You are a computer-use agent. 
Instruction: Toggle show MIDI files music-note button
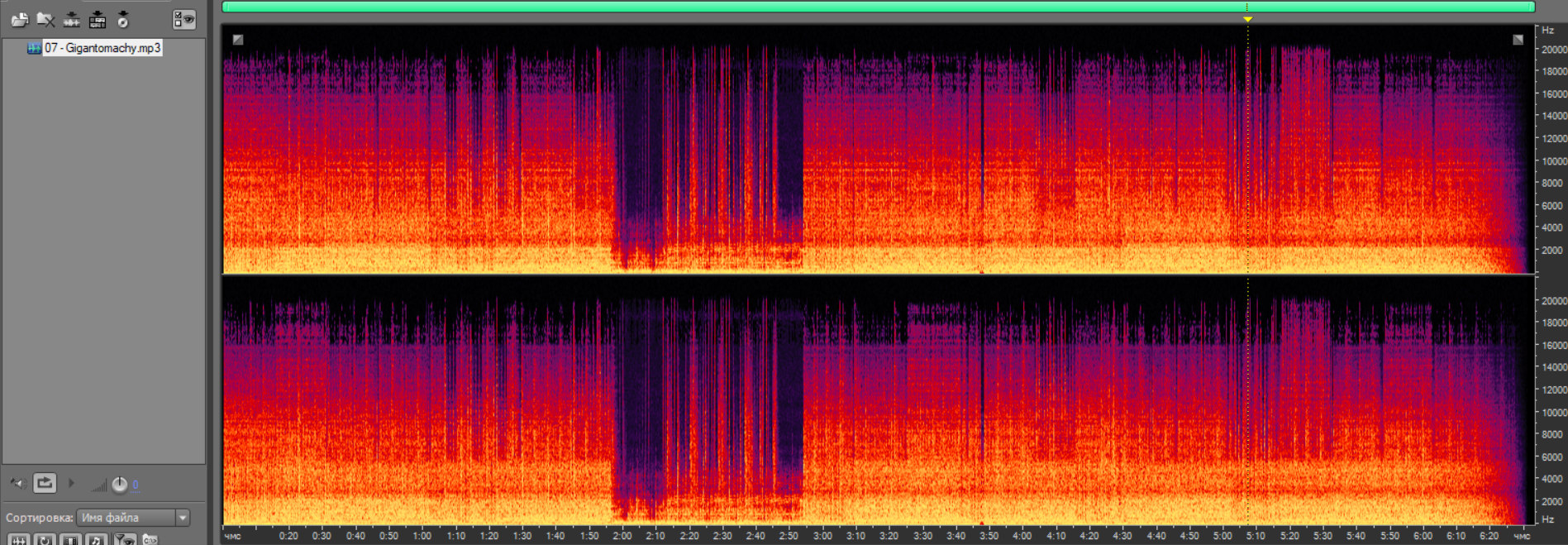(97, 540)
